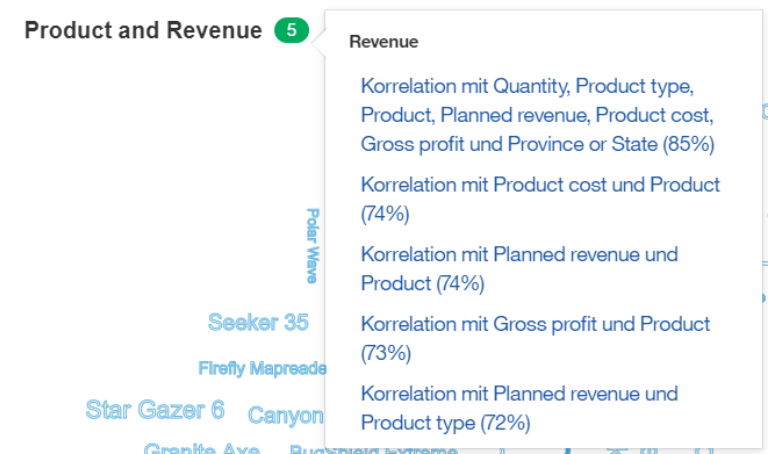Open correlation with Gross profit und Product
This screenshot has height=454, width=768.
tap(535, 338)
